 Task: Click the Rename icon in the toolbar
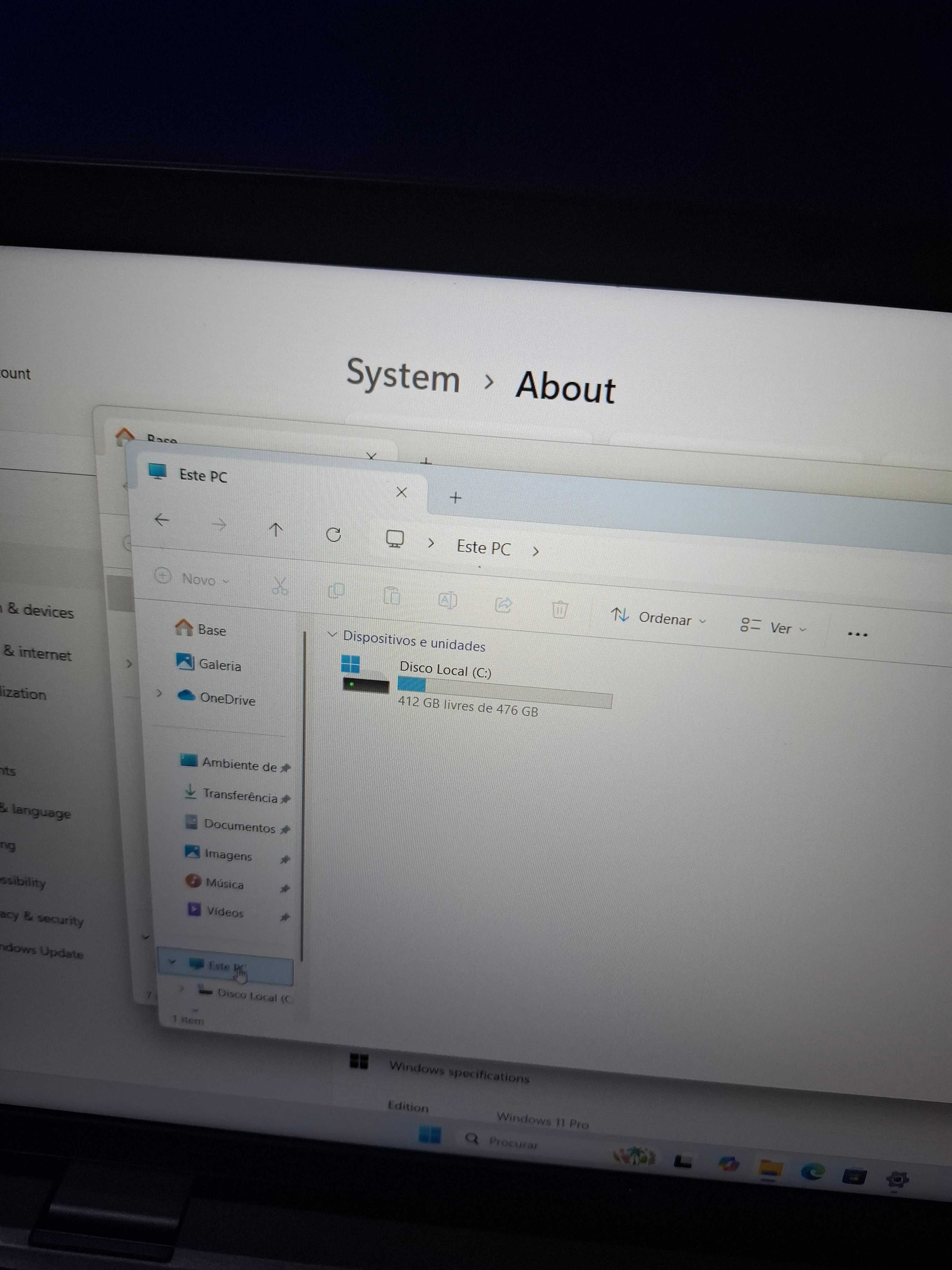(x=448, y=600)
